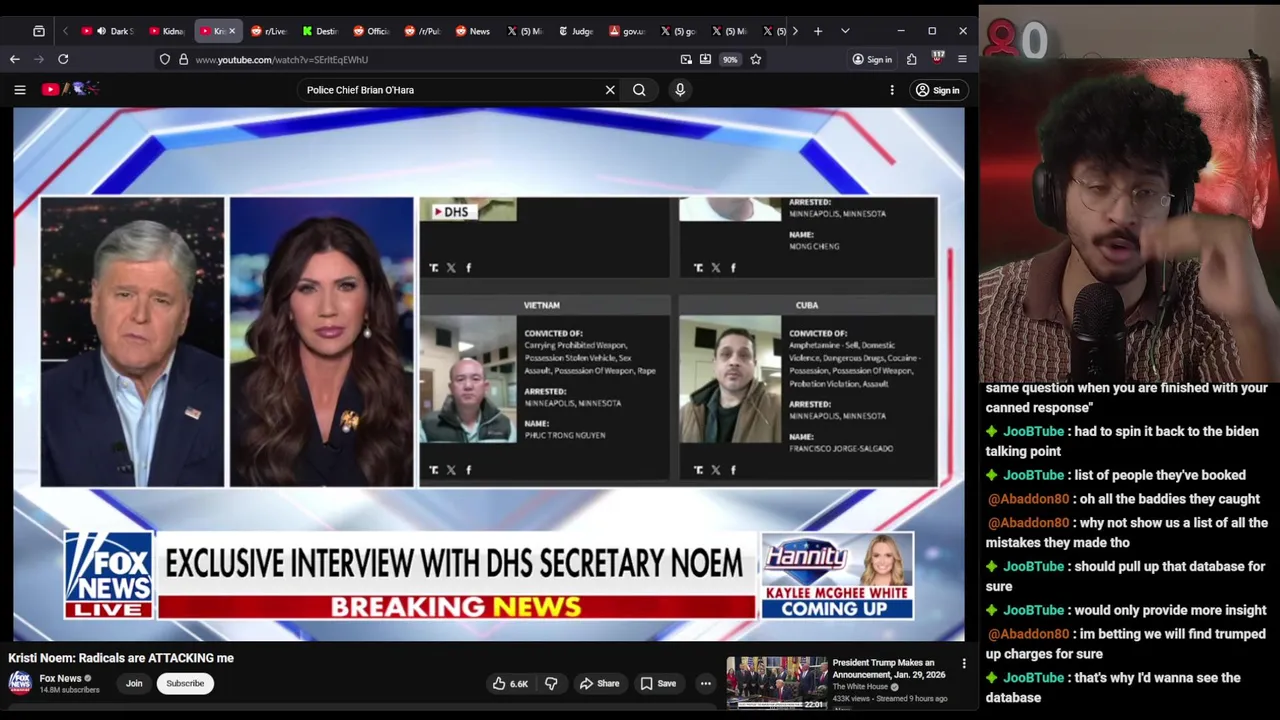Screen dimensions: 1280x720
Task: Switch to the News Reddit tab
Action: tap(473, 31)
